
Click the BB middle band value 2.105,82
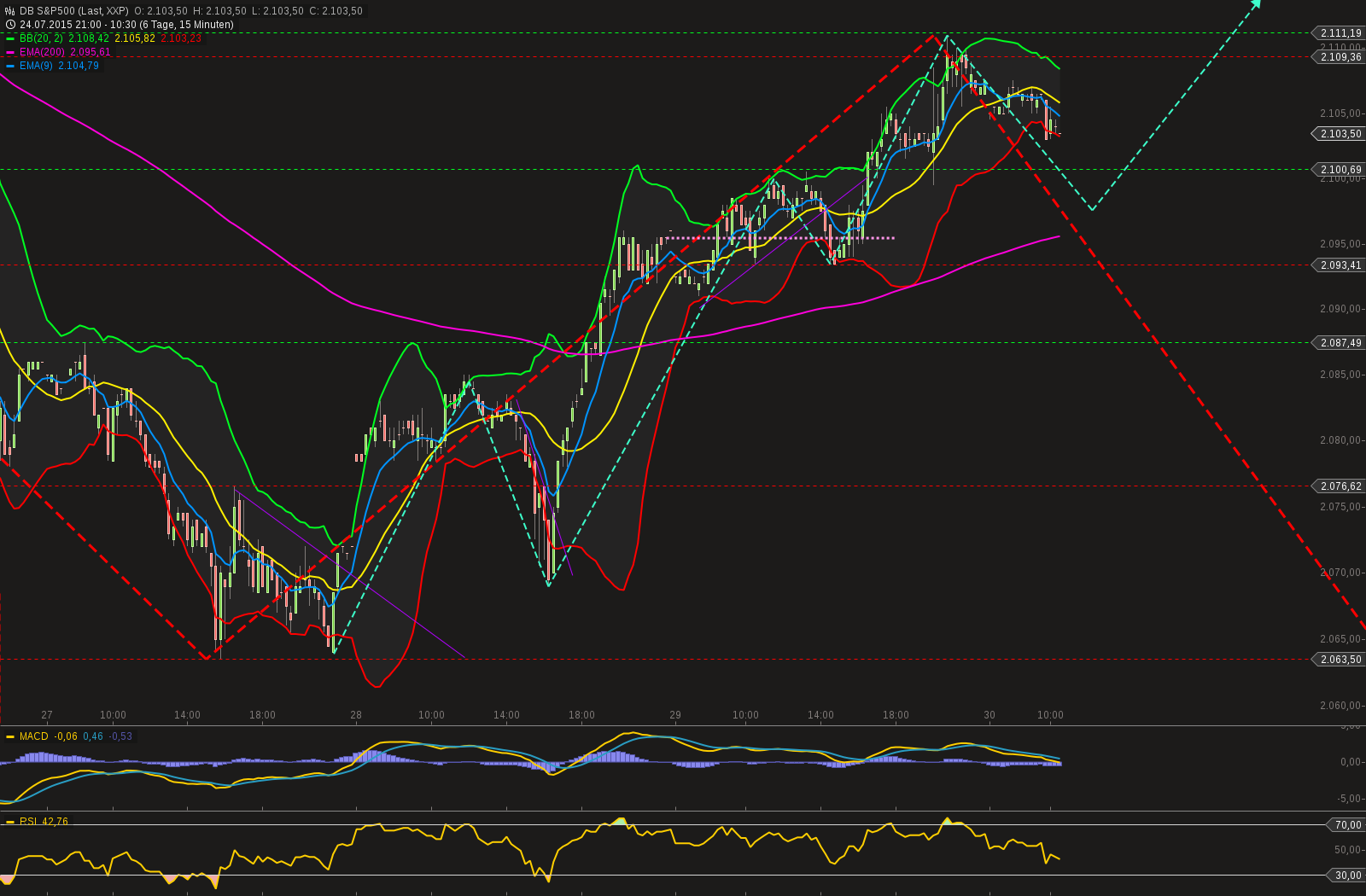135,38
